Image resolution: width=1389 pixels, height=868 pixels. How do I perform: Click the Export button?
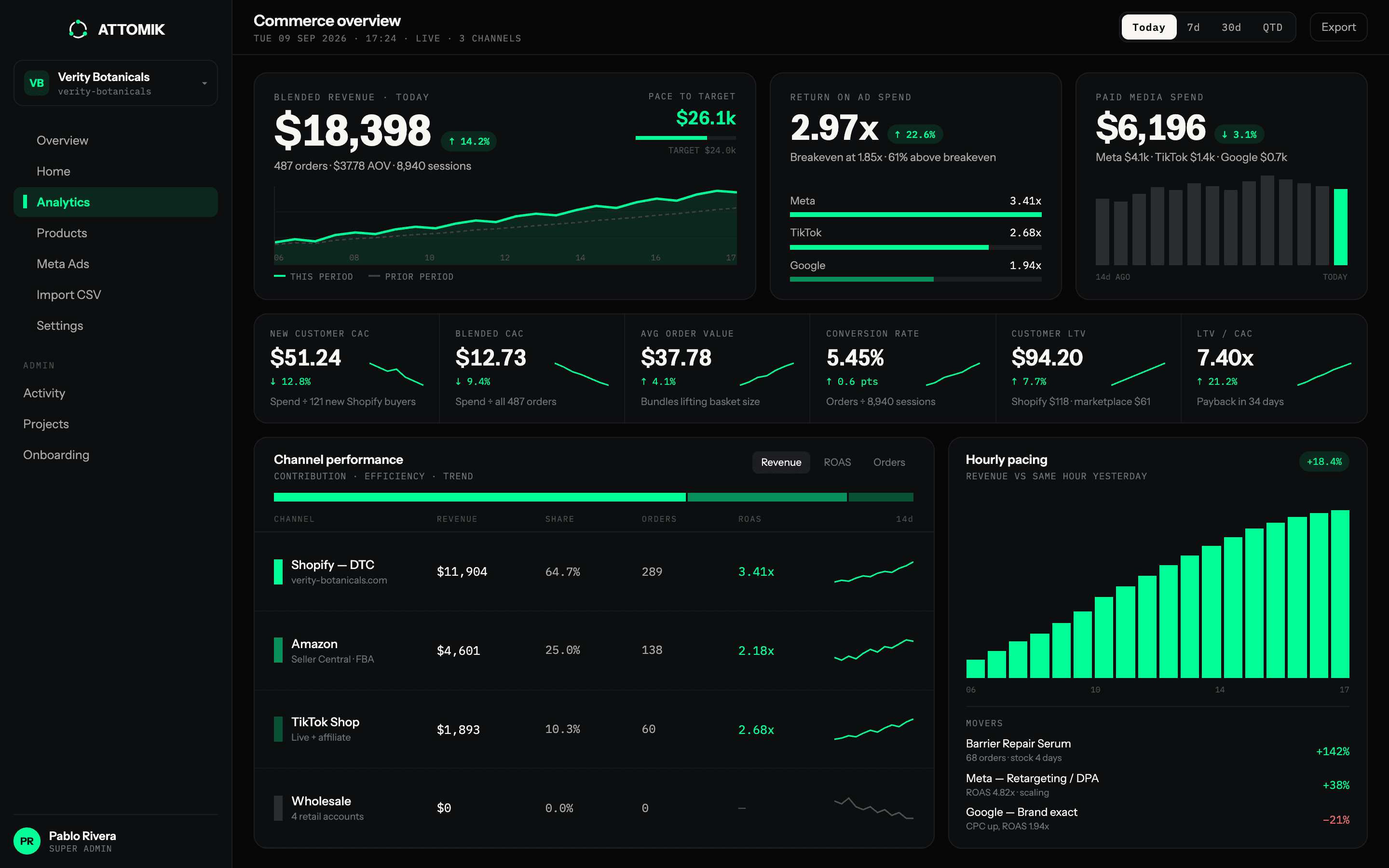click(1338, 27)
